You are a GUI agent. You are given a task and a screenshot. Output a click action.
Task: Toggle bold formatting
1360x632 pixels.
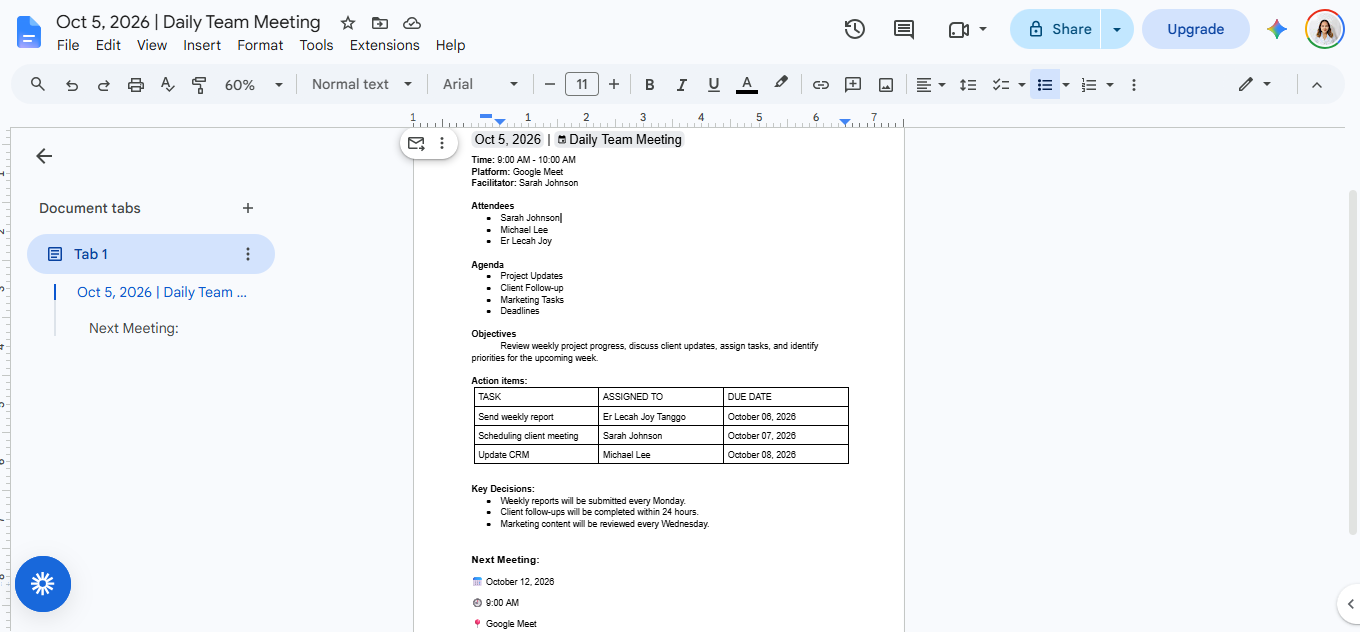(650, 85)
